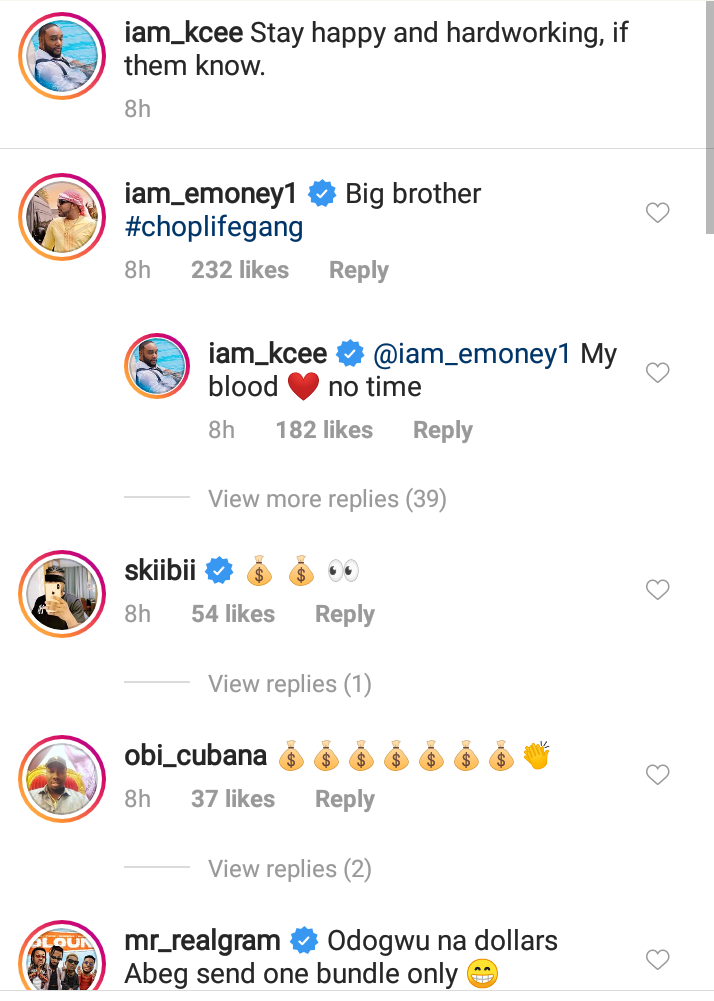This screenshot has height=1001, width=714.
Task: Like iam_kcee's My blood reply
Action: [657, 373]
